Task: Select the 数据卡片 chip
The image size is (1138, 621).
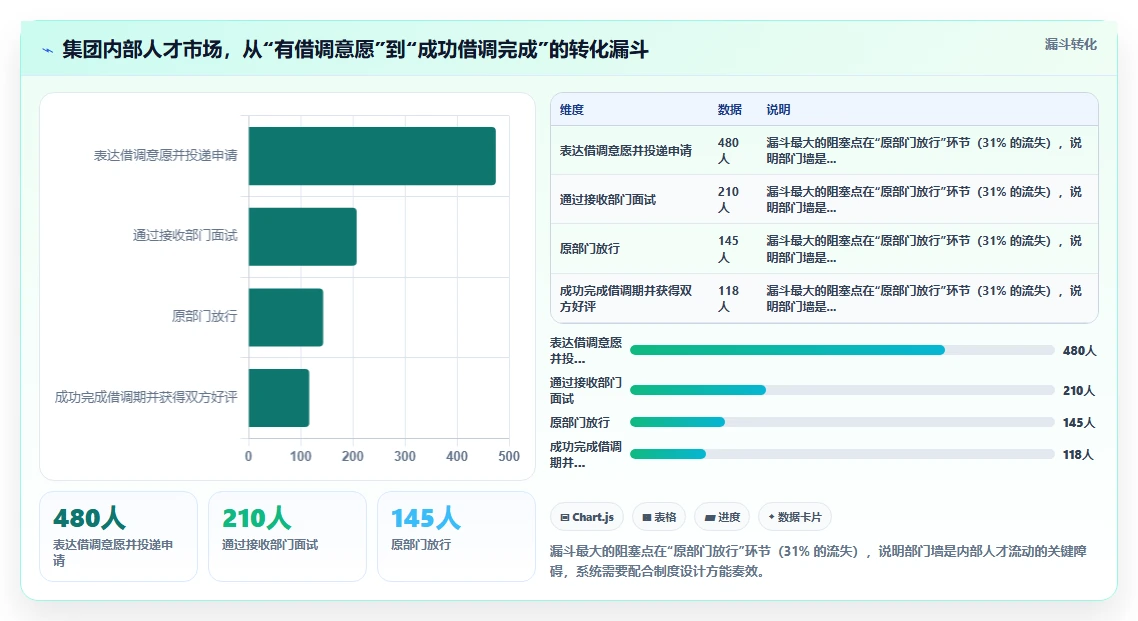Action: point(795,517)
